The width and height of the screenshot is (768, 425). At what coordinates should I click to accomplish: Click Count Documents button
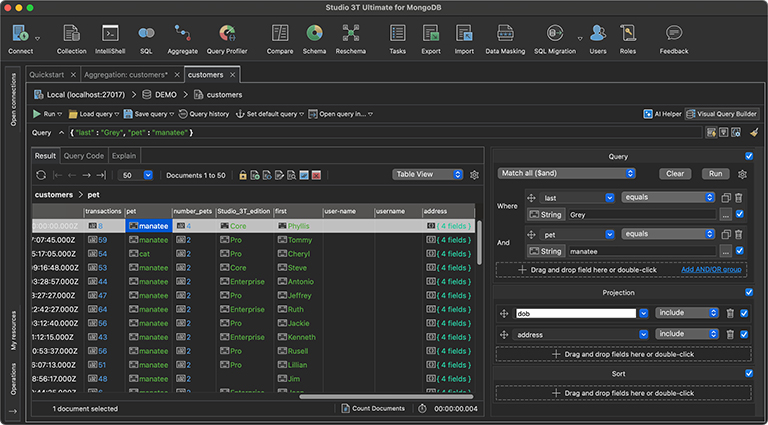pyautogui.click(x=374, y=408)
